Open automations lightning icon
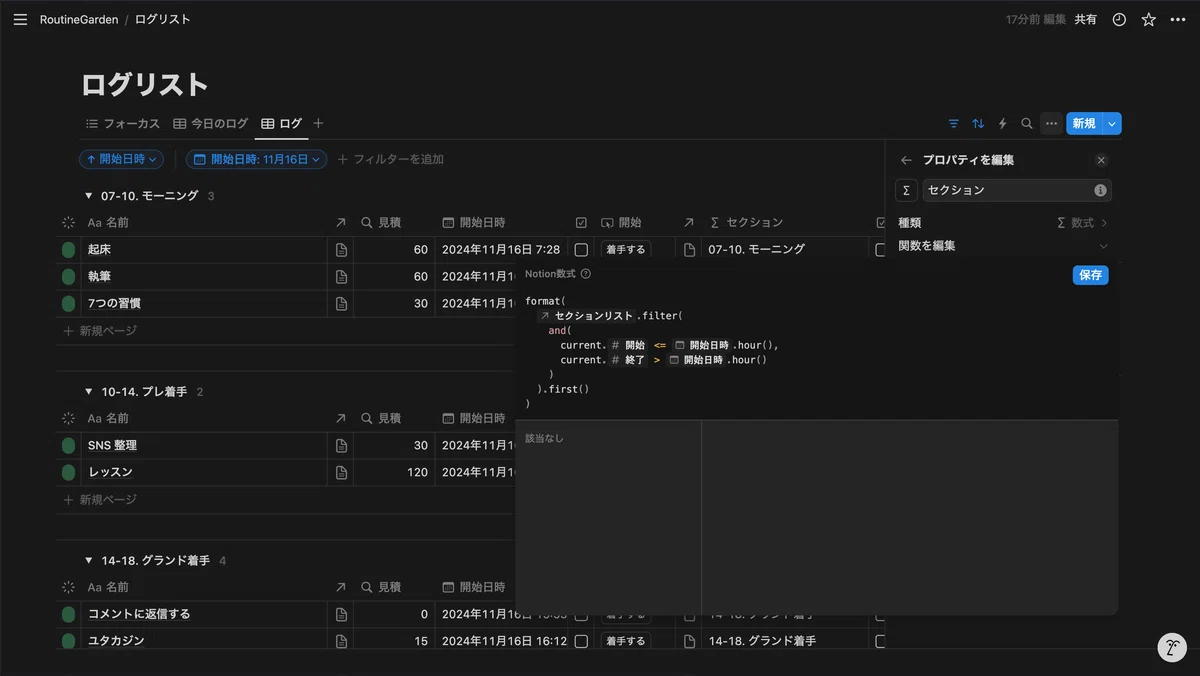Image resolution: width=1200 pixels, height=676 pixels. click(1002, 123)
